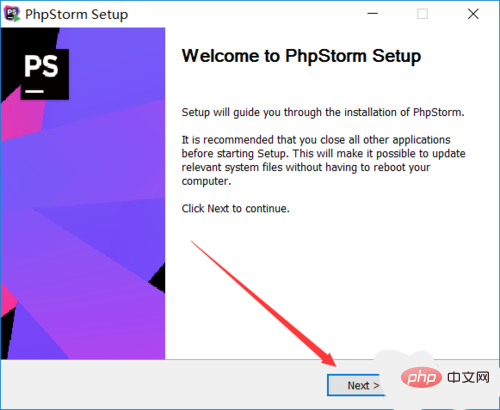This screenshot has height=410, width=500.
Task: Click the pink shape at banner bottom-left
Action: 7,300
